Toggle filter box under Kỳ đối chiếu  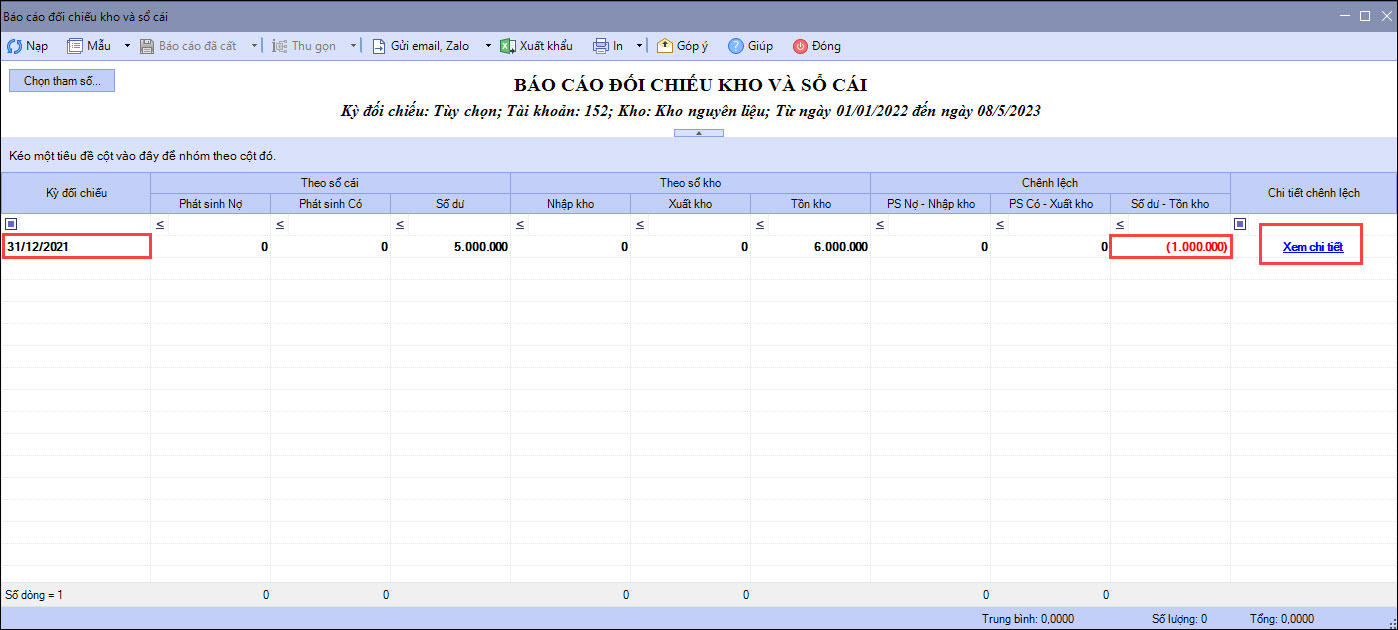point(11,224)
